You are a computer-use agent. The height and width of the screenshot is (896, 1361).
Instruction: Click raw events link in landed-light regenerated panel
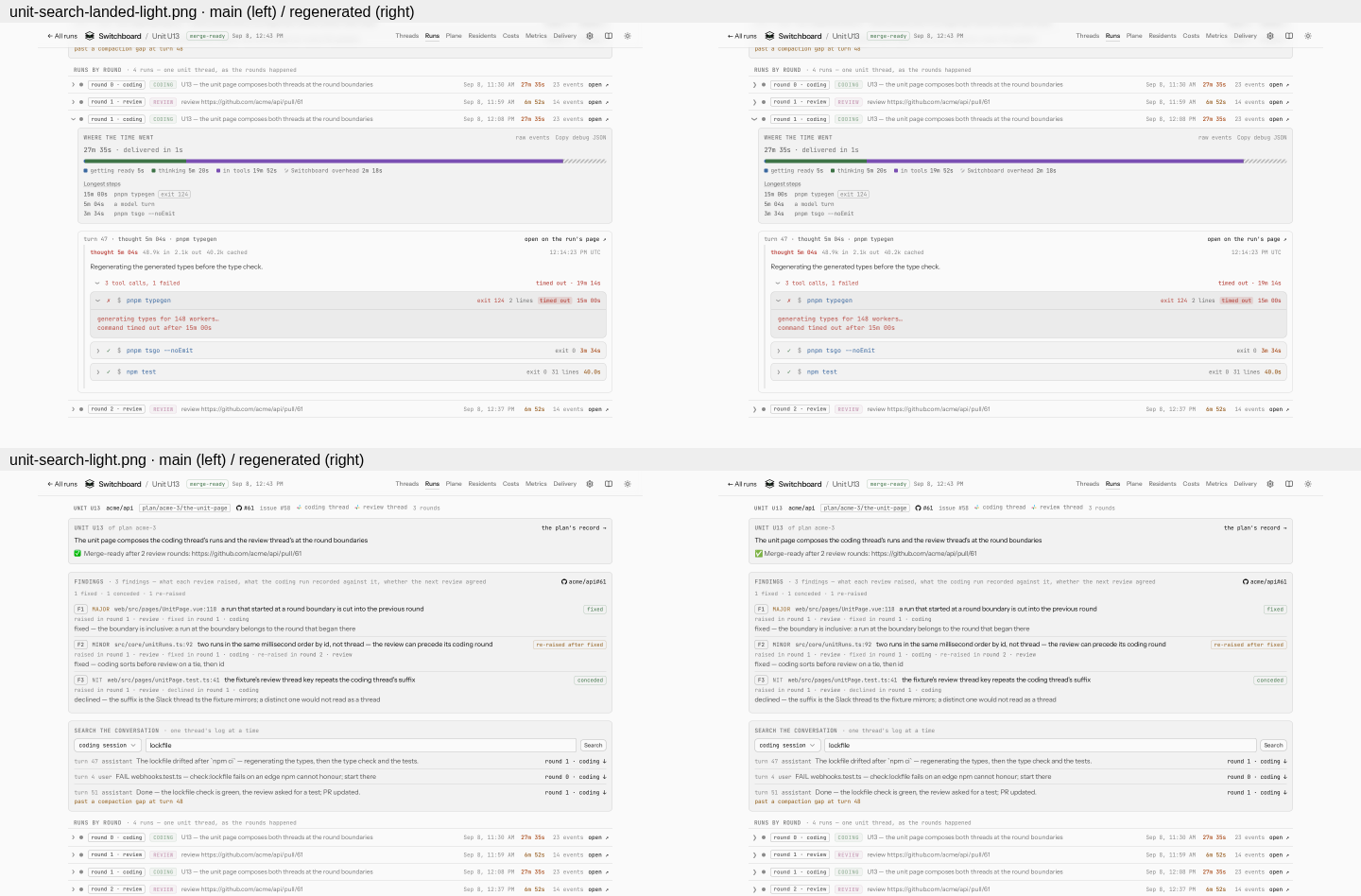point(1215,137)
